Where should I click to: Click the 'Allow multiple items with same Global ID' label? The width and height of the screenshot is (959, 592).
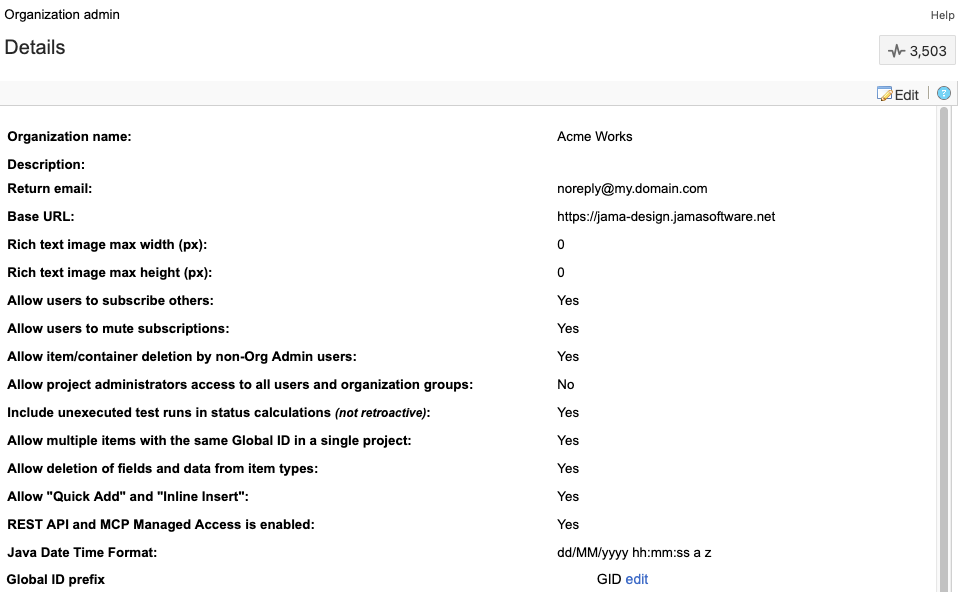[209, 440]
